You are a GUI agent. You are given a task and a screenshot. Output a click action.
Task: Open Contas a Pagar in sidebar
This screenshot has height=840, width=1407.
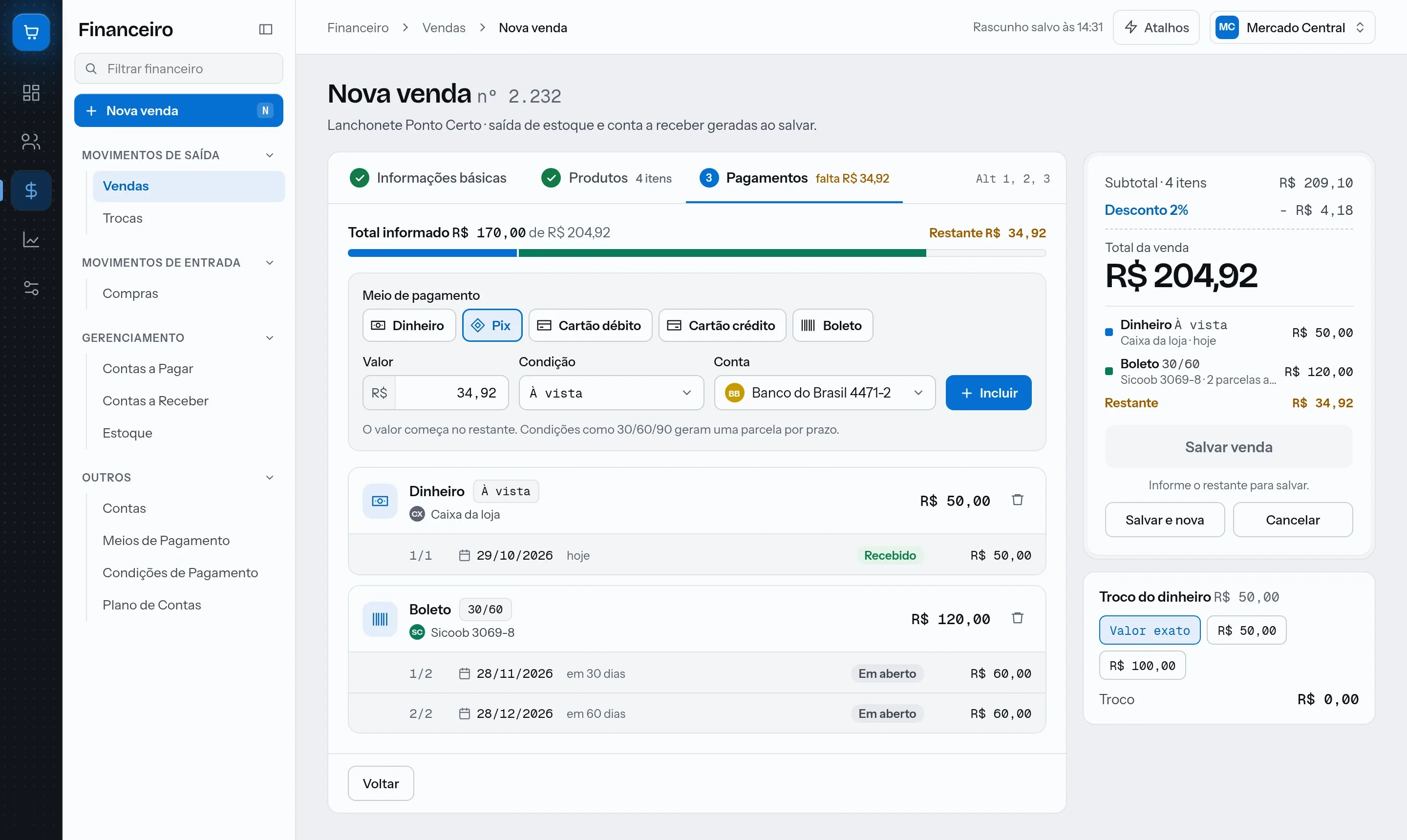point(189,369)
